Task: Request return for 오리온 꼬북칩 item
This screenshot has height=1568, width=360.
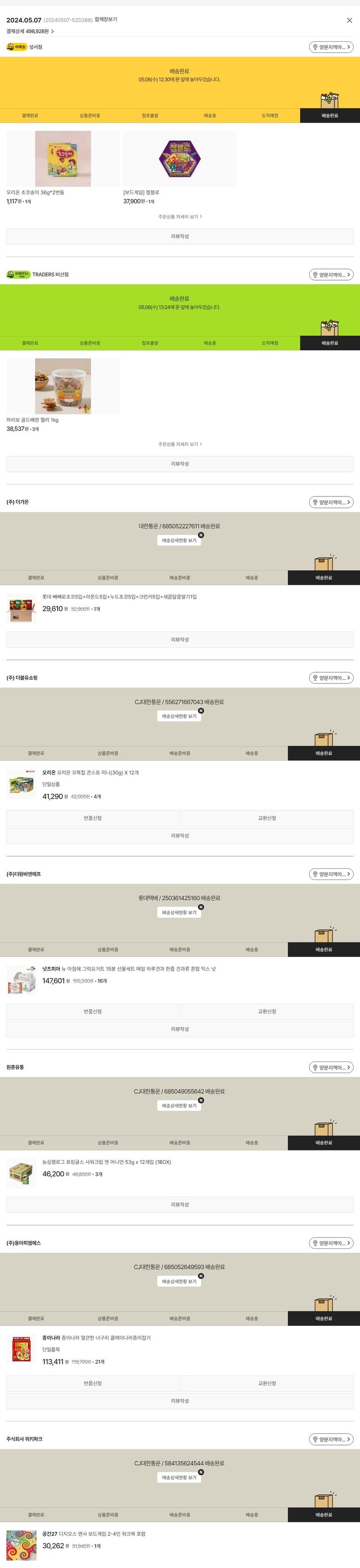Action: [x=93, y=818]
